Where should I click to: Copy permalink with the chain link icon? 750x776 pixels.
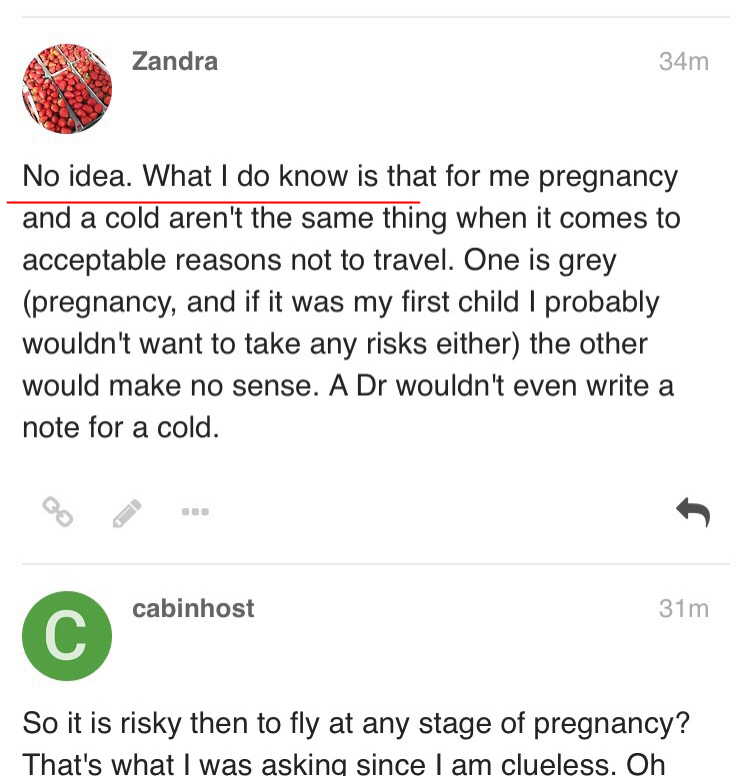point(57,512)
